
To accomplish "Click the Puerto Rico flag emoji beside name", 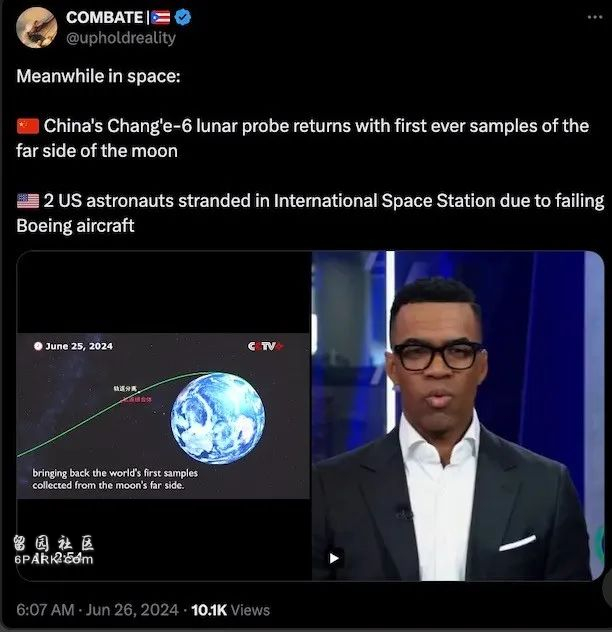I will 160,18.
